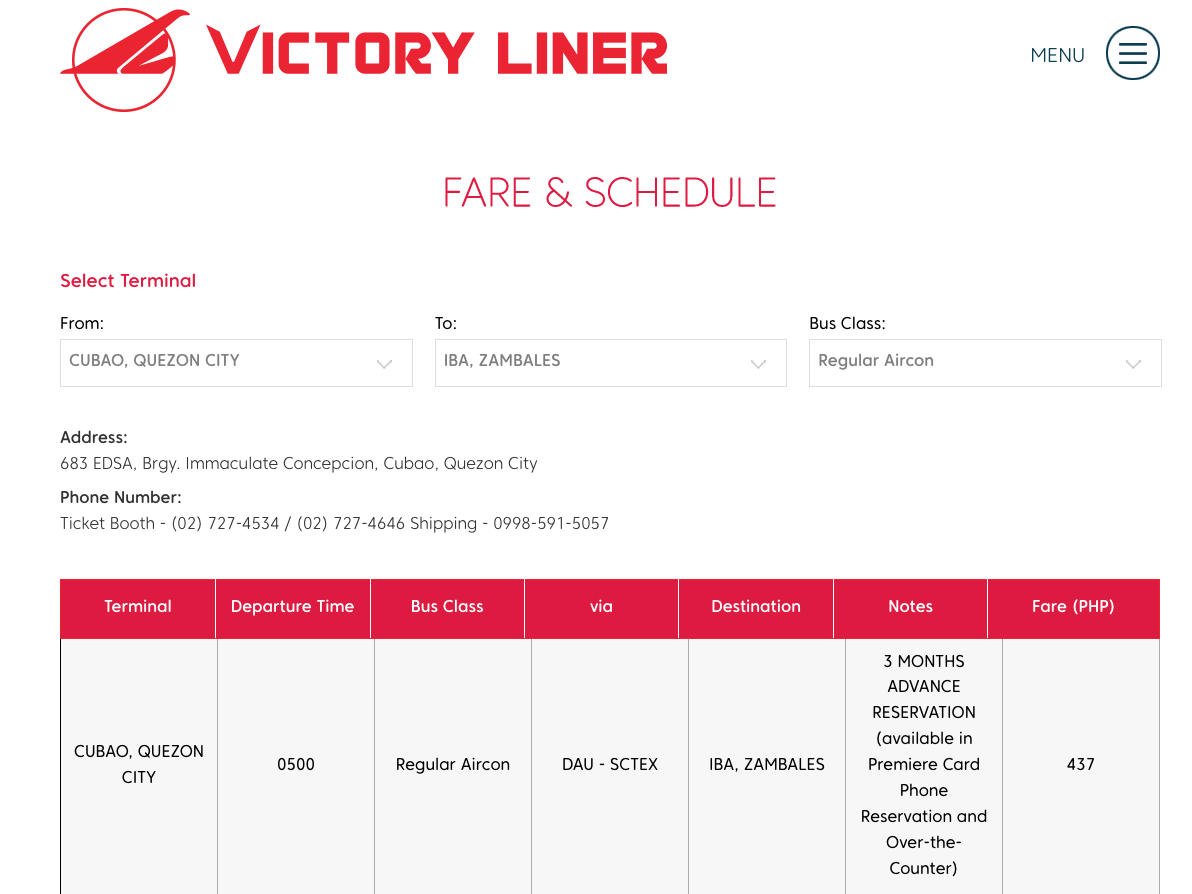This screenshot has width=1192, height=894.
Task: Click the chevron in Regular Aircon field
Action: (1133, 364)
